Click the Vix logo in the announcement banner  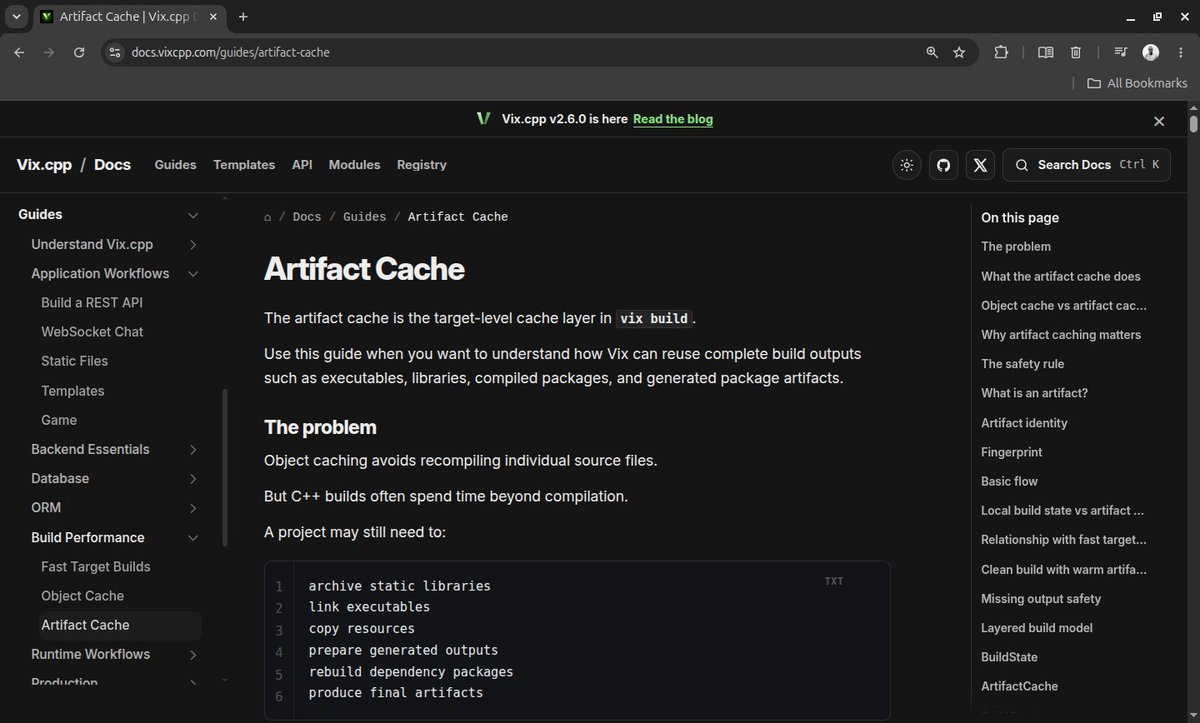click(484, 119)
